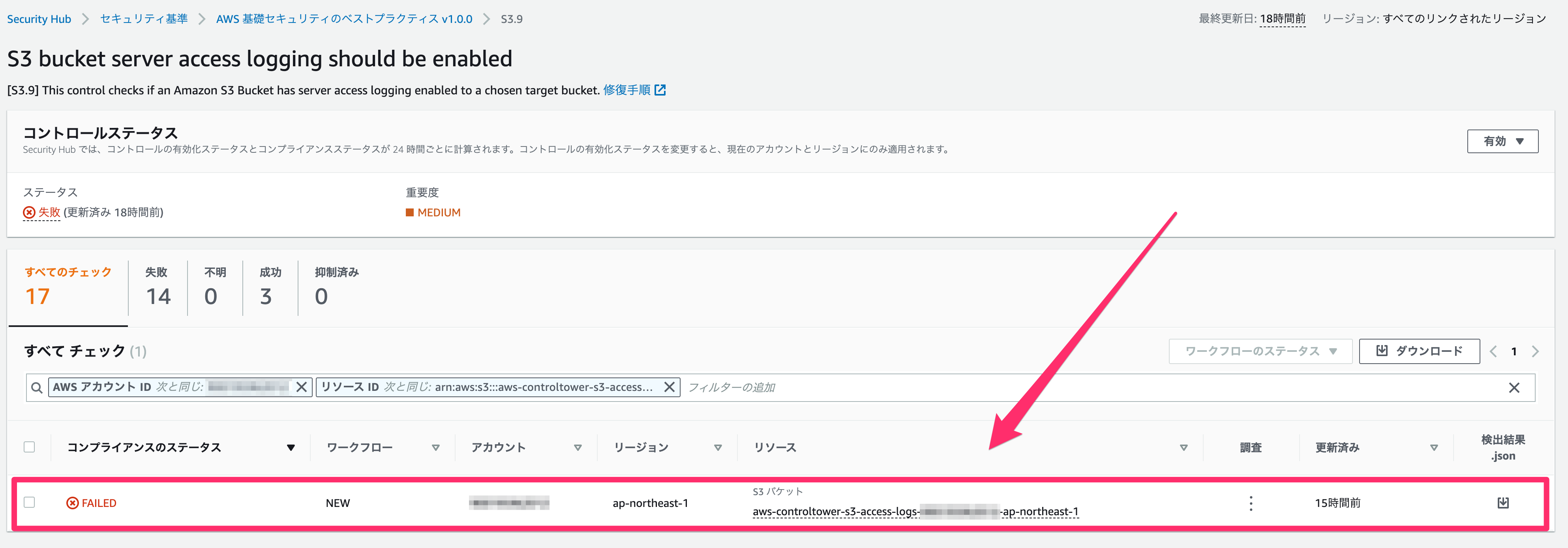Toggle the FAILED row checkbox
The width and height of the screenshot is (1568, 548).
(x=29, y=502)
